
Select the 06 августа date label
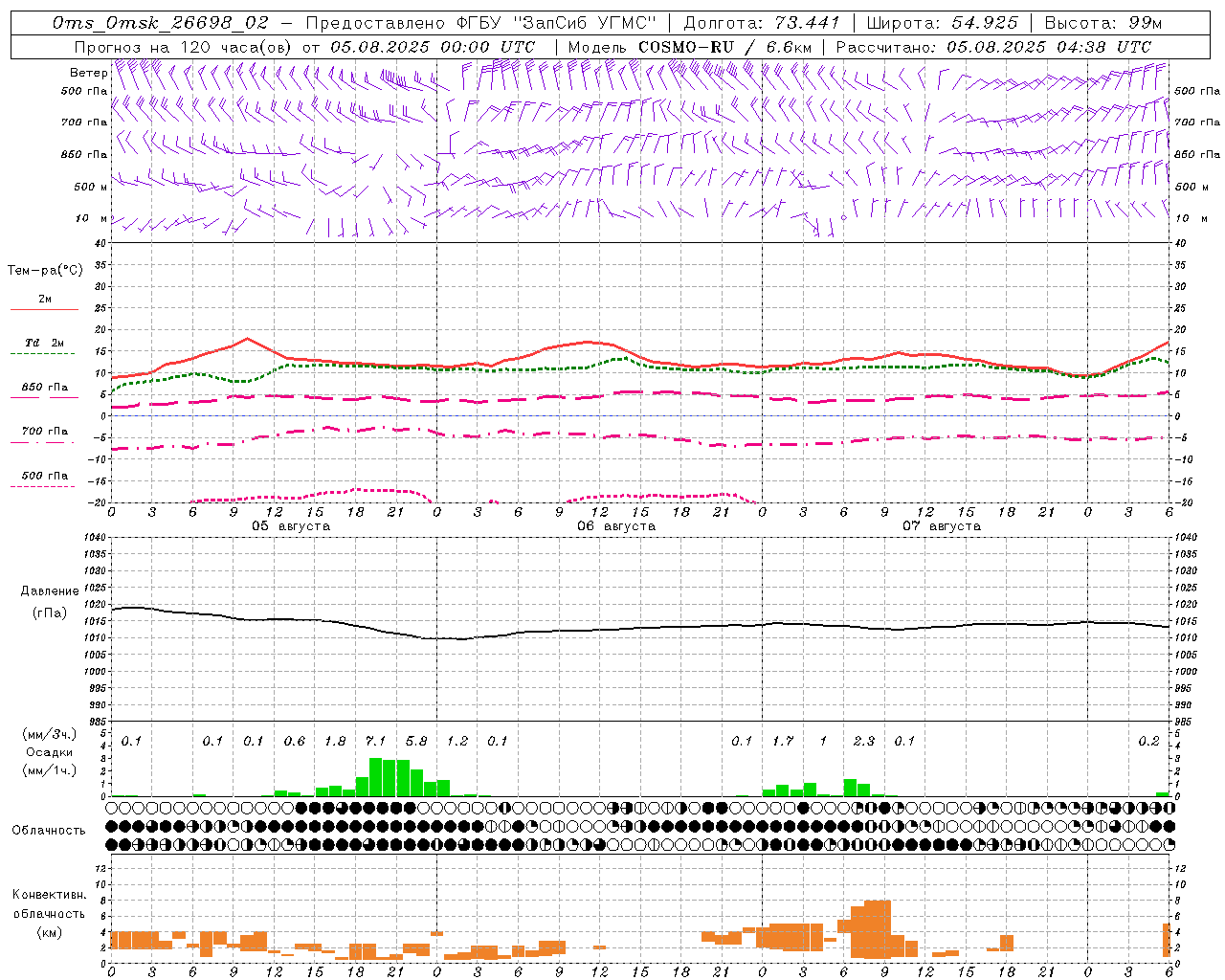[616, 526]
